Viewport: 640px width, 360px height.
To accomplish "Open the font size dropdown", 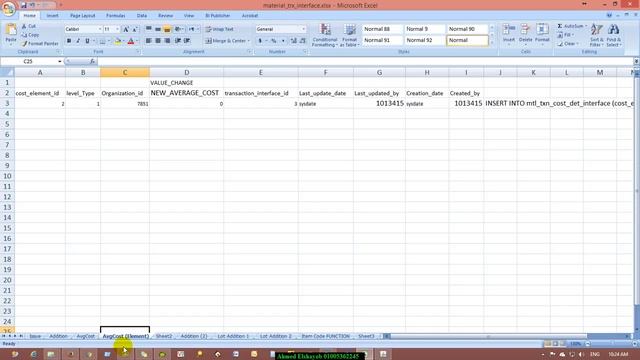I will (x=118, y=29).
